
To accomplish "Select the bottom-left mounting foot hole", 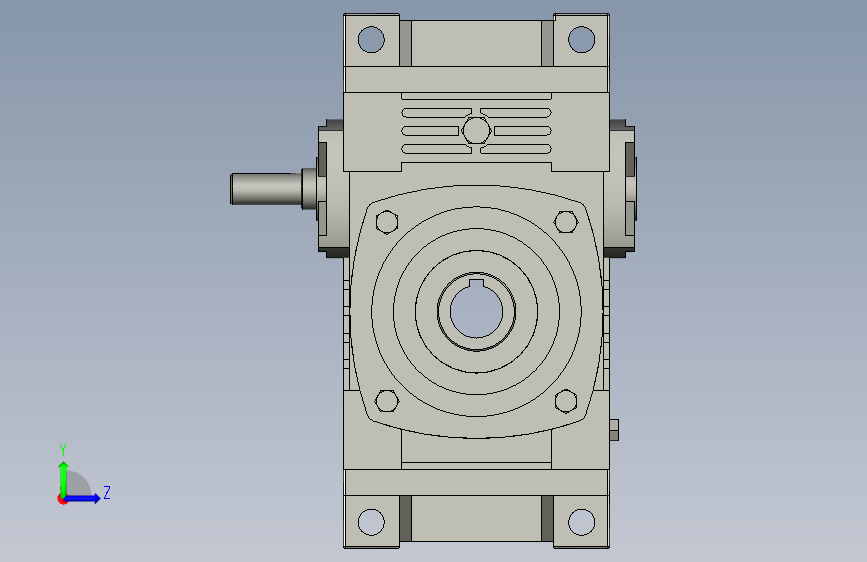I will (371, 522).
